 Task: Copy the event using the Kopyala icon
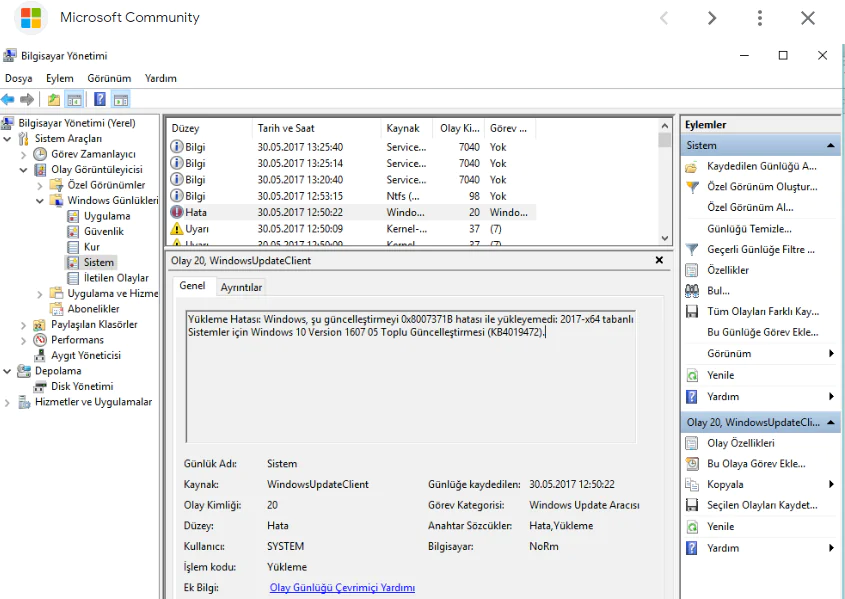click(x=691, y=484)
